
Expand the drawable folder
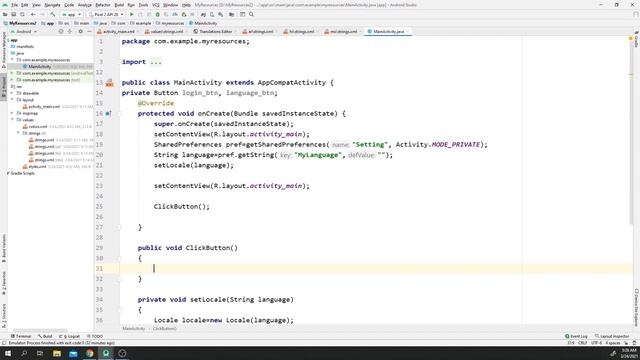[12, 93]
